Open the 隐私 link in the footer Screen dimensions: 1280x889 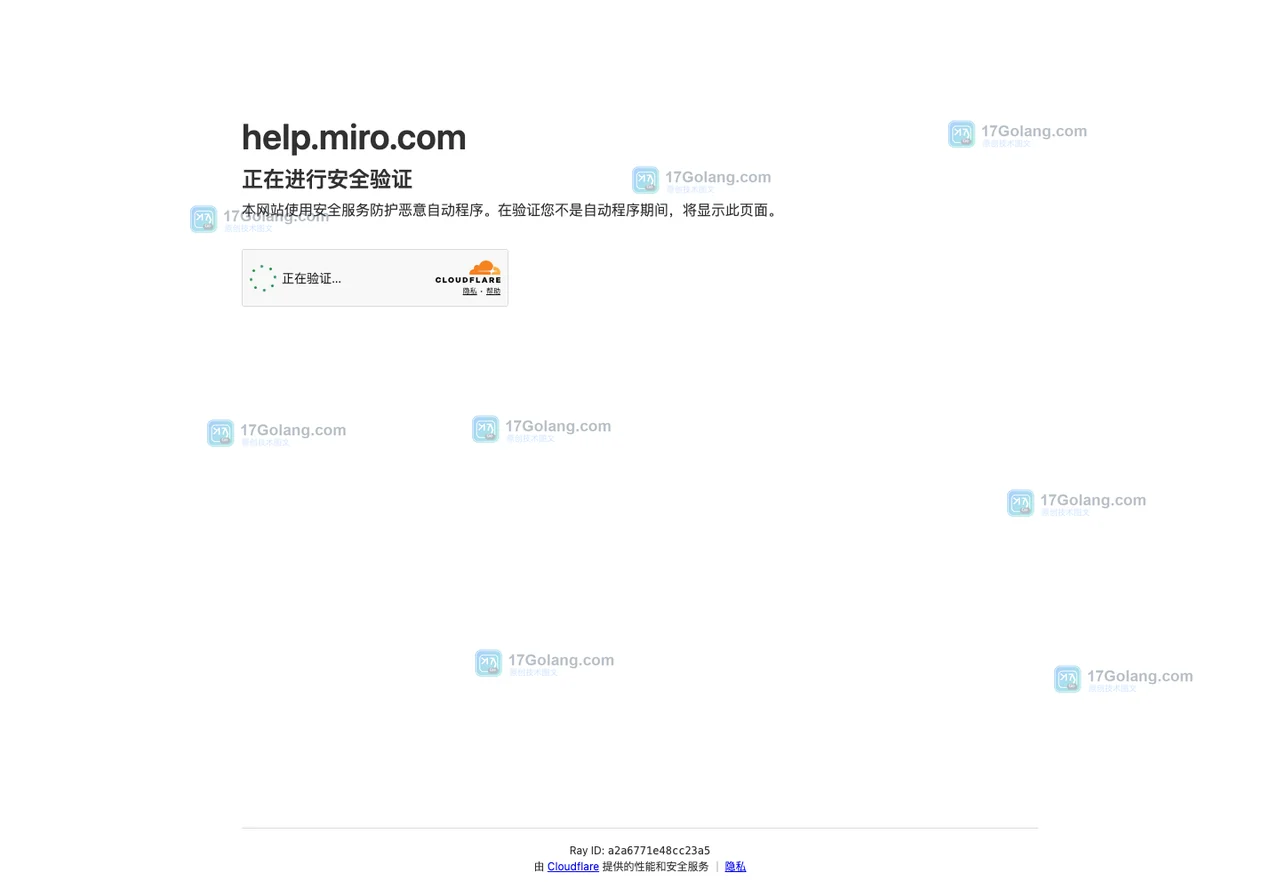[x=735, y=867]
